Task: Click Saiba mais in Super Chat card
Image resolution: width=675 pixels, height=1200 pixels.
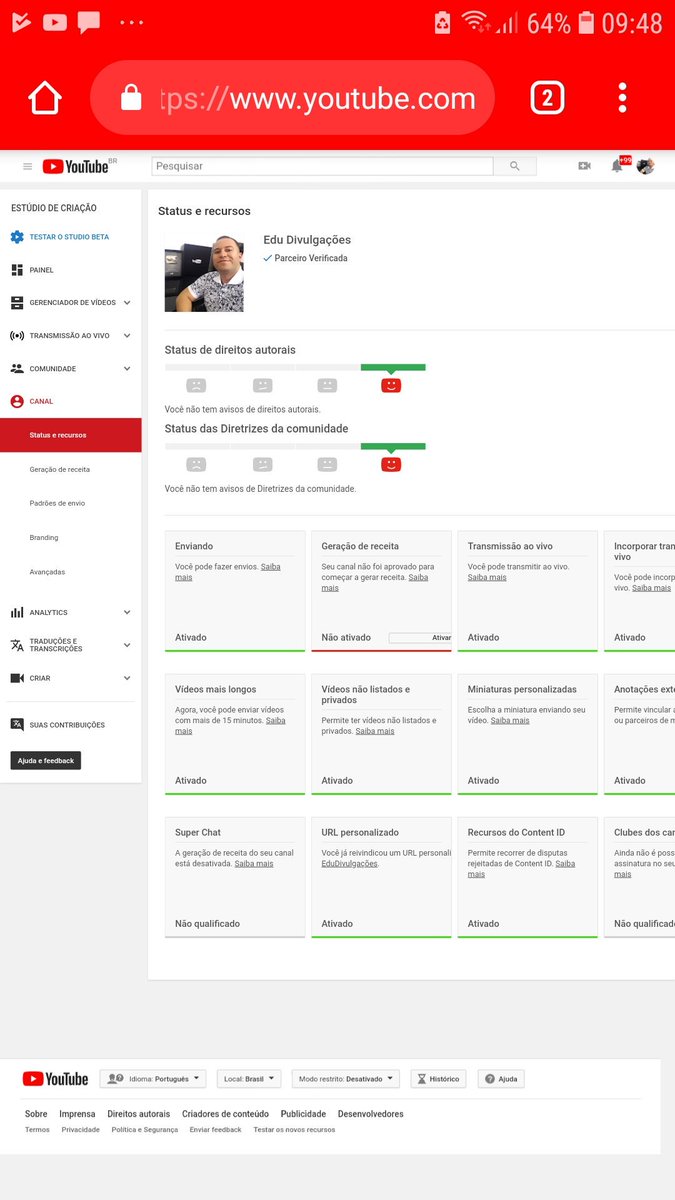Action: coord(254,863)
